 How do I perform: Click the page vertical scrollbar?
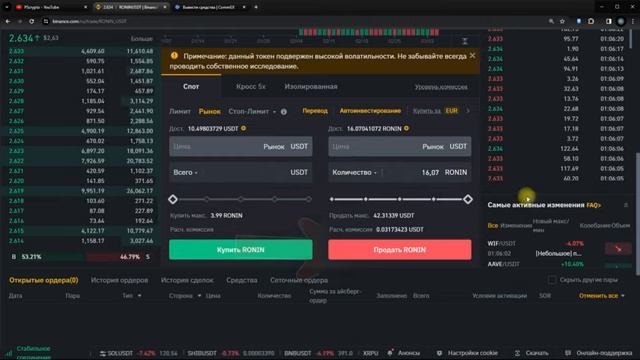(x=637, y=213)
